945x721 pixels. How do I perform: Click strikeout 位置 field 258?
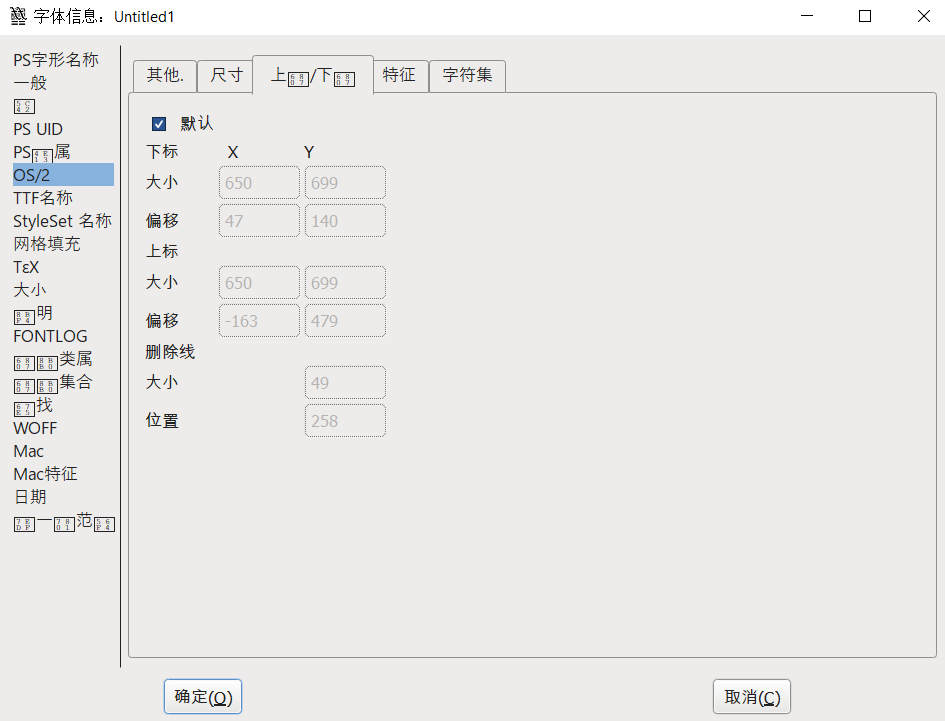point(345,421)
